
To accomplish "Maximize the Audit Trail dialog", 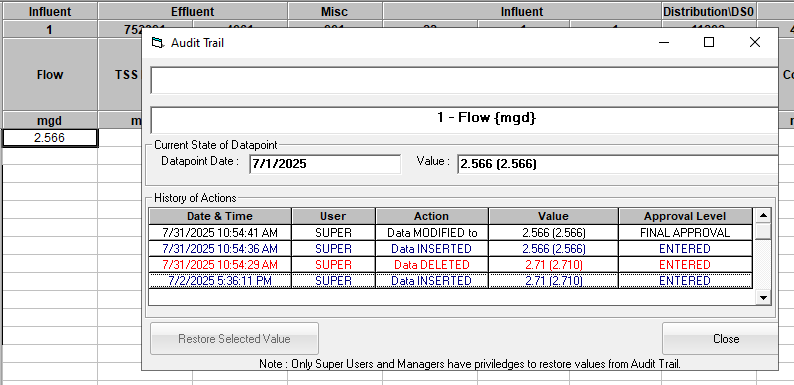I will point(709,43).
